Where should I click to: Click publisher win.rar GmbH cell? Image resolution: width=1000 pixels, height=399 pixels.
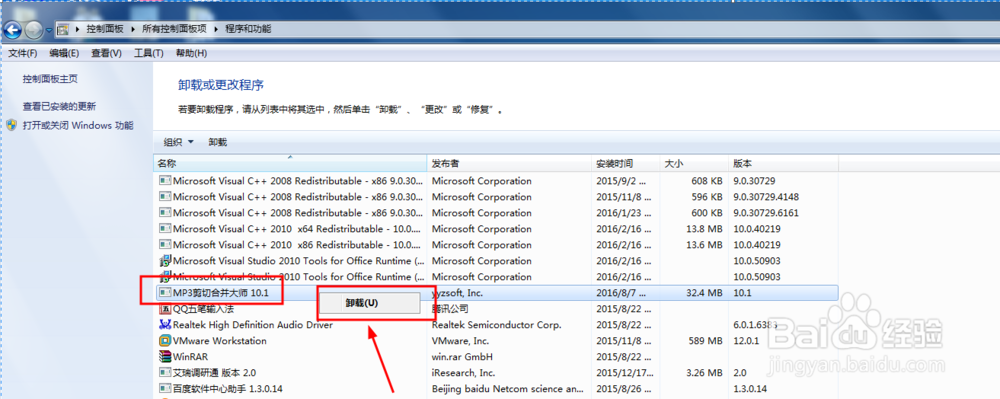[x=462, y=357]
